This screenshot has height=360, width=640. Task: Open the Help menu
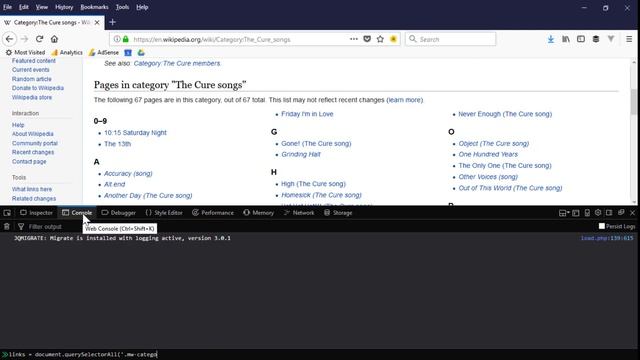point(142,7)
